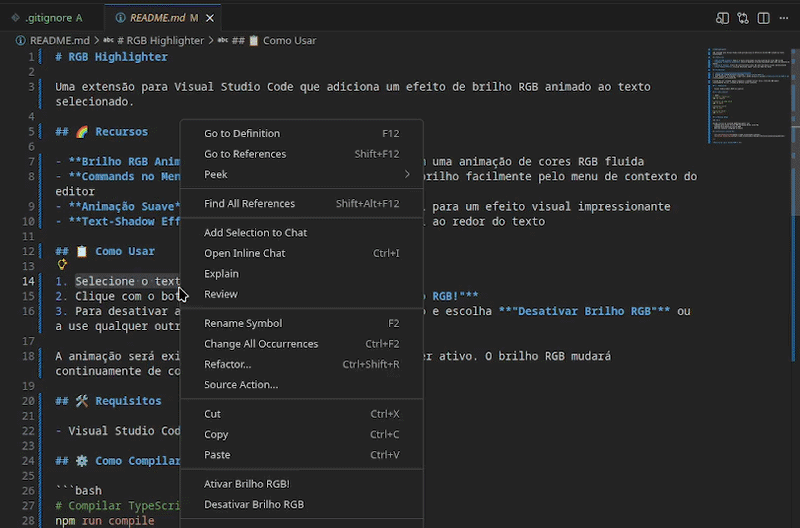
Task: Close the README.md tab
Action: coord(210,18)
